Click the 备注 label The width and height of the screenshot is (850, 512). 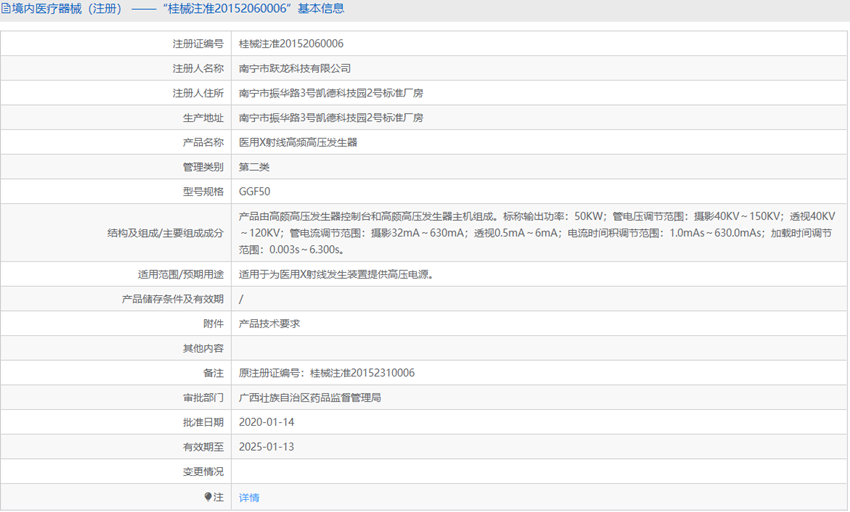pyautogui.click(x=214, y=373)
